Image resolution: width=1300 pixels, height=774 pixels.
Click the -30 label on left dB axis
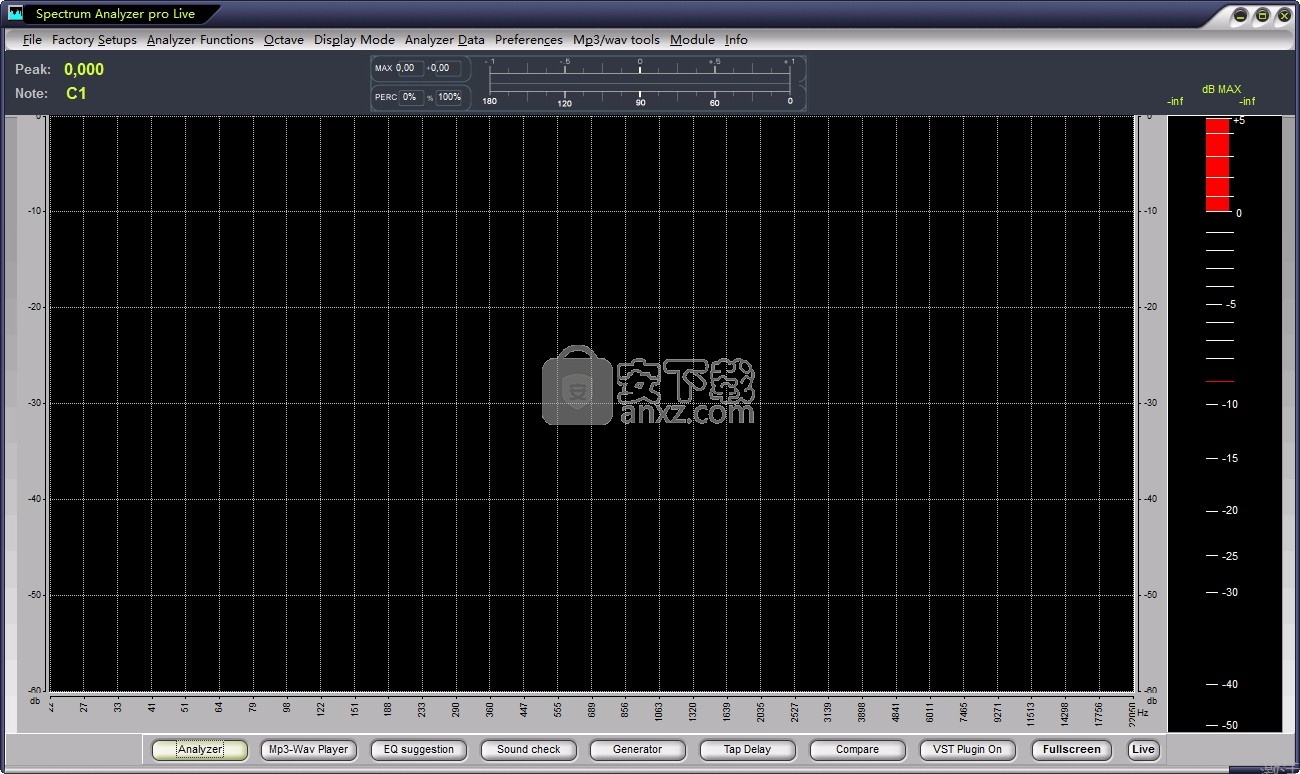33,403
